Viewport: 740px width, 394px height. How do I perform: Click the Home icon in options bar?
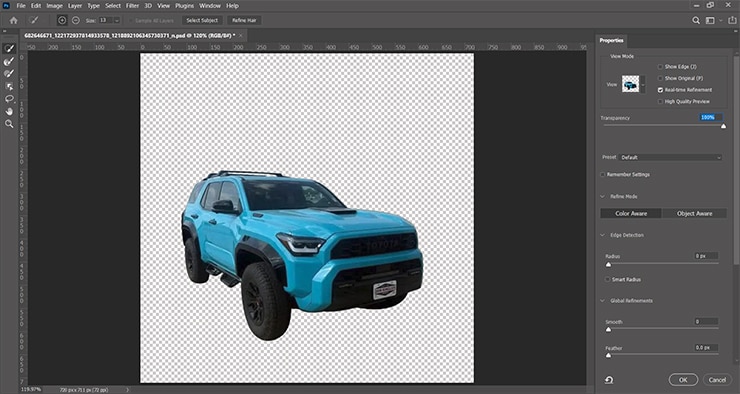click(13, 20)
